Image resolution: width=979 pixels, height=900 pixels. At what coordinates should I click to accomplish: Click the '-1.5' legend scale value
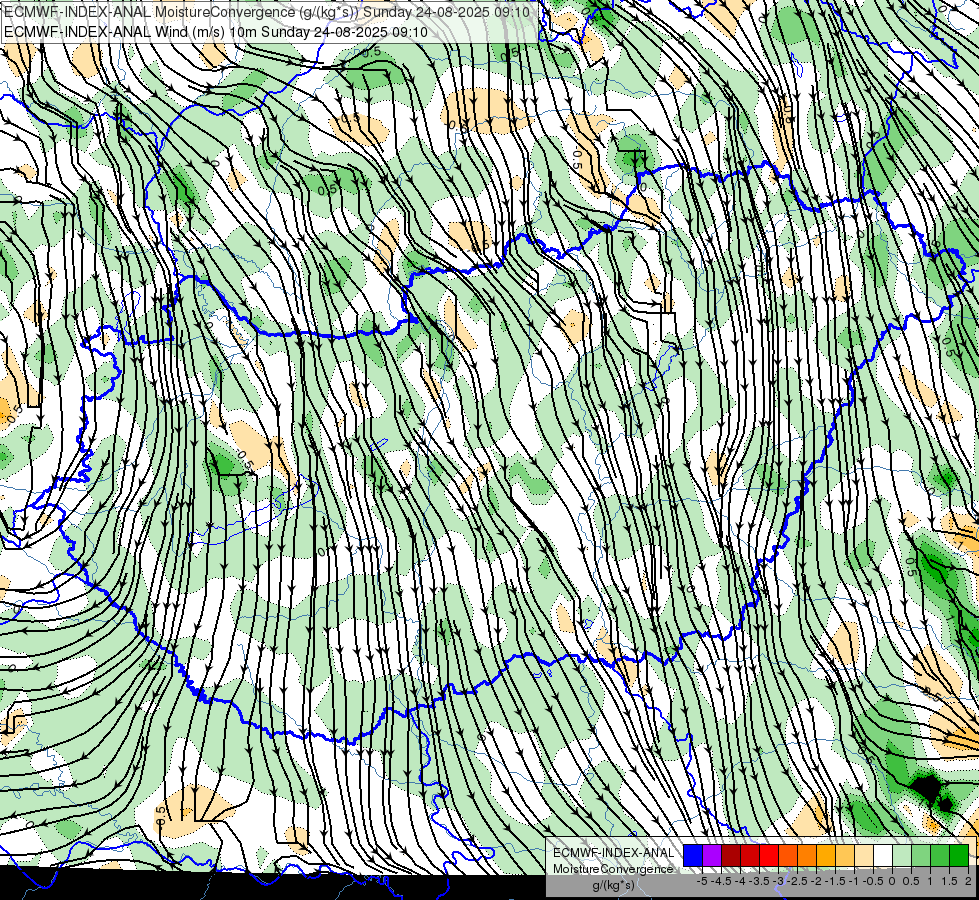pos(835,881)
